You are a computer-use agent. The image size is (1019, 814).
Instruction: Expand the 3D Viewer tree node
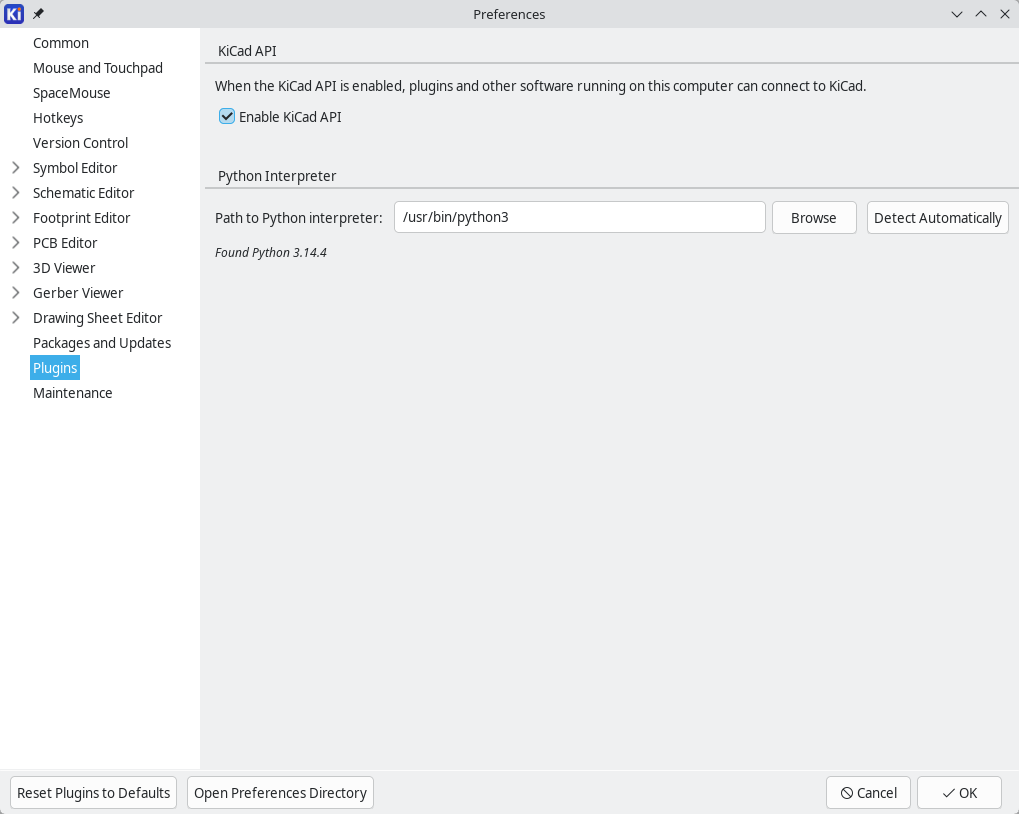pos(16,268)
